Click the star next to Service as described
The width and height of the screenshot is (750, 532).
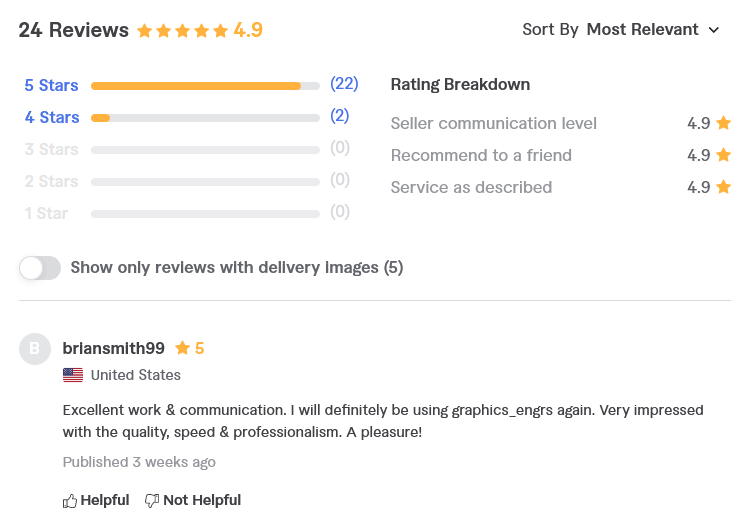point(724,187)
